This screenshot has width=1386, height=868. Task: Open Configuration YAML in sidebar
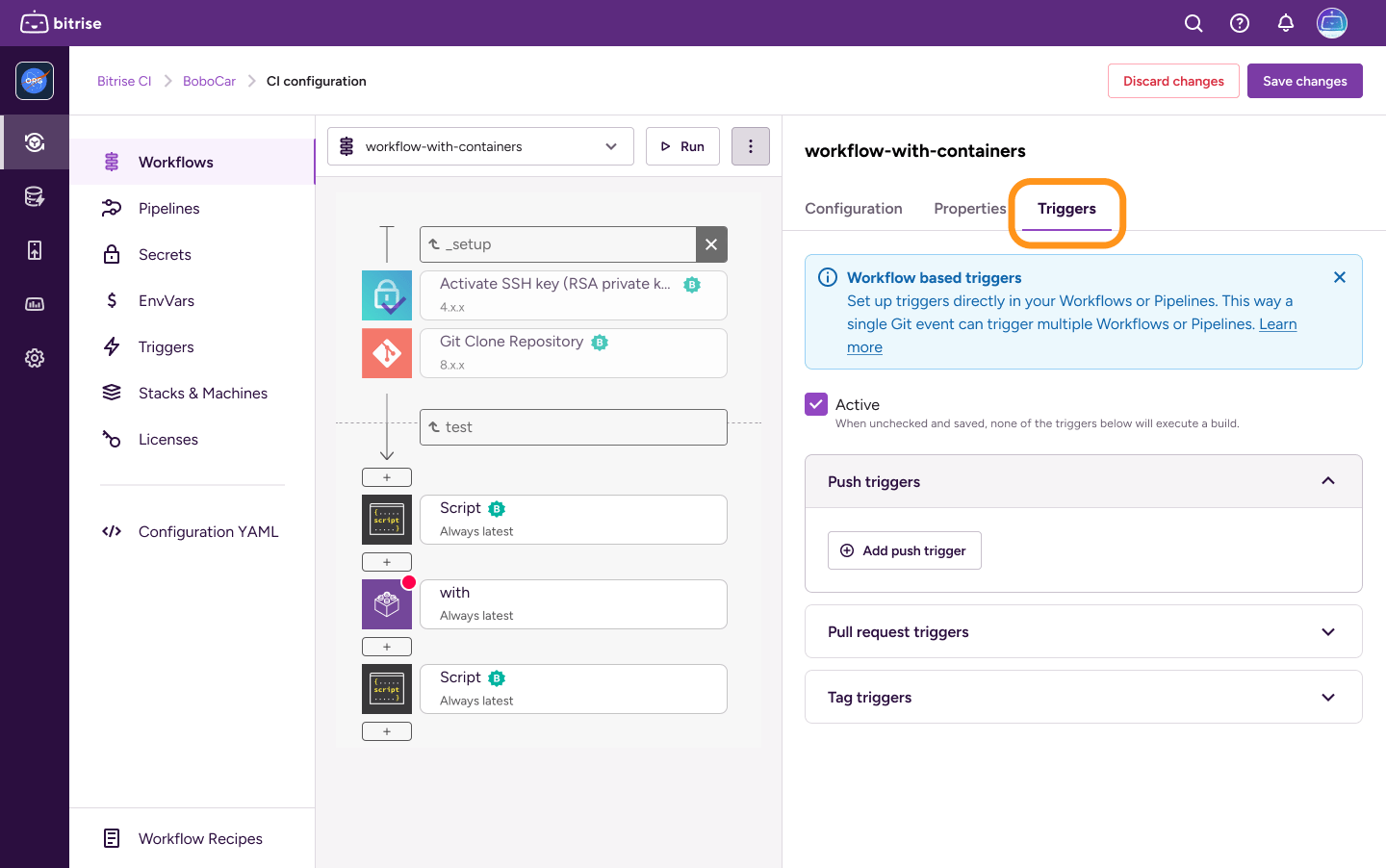(x=208, y=531)
